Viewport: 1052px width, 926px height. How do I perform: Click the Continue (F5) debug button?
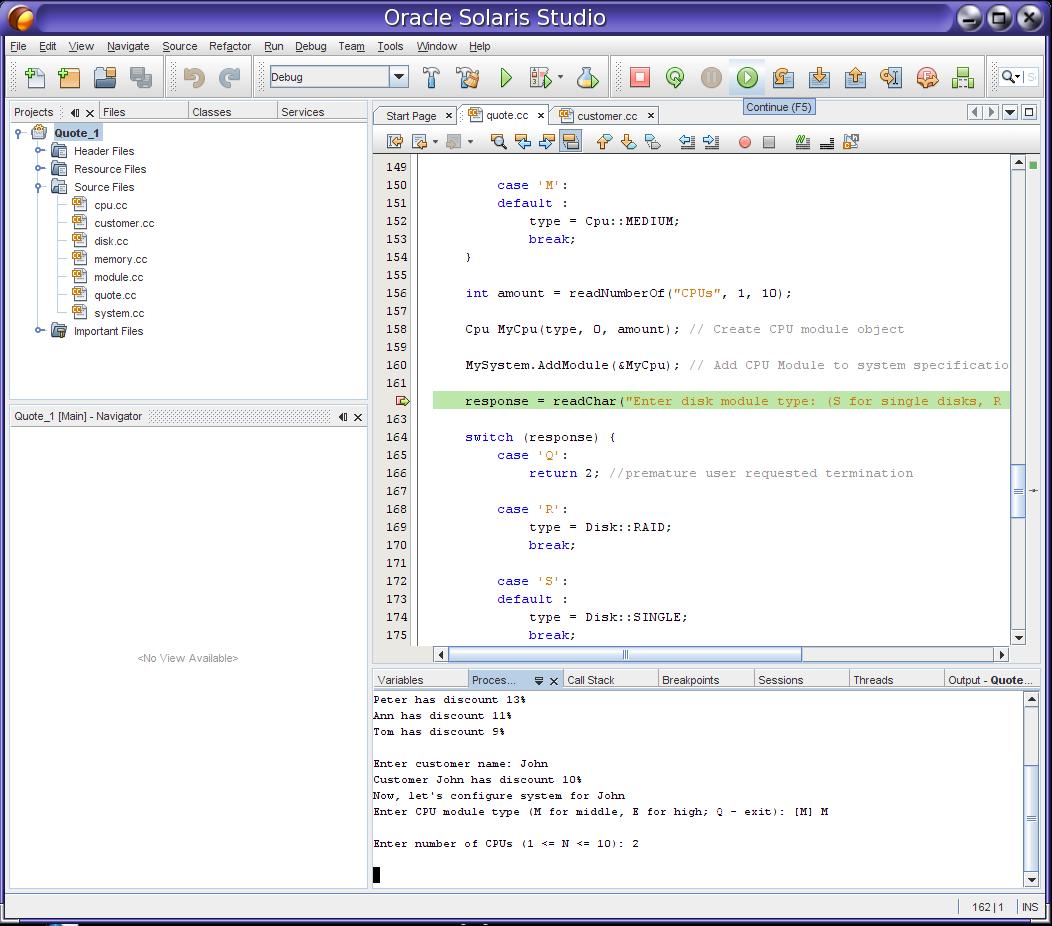(x=747, y=77)
